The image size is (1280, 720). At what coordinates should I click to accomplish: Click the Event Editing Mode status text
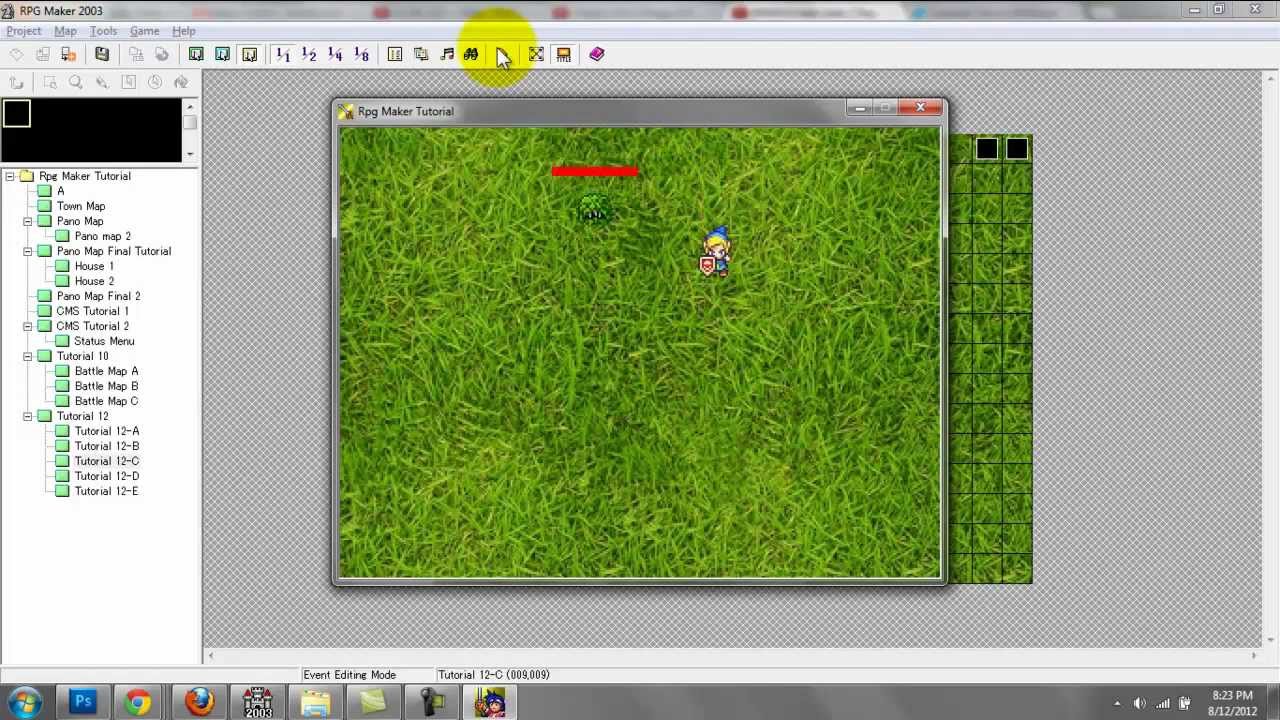point(350,675)
